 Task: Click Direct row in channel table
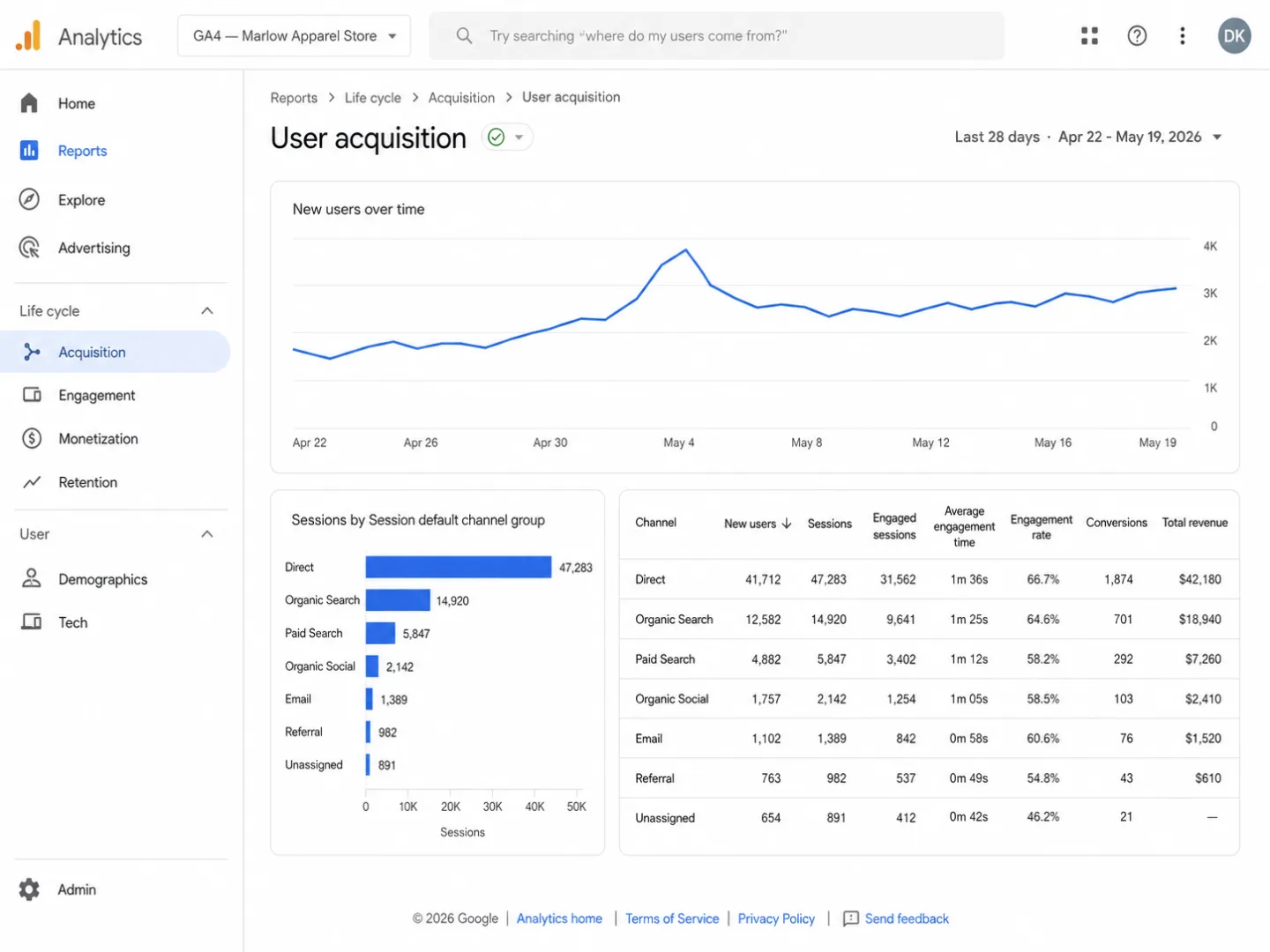pos(929,579)
